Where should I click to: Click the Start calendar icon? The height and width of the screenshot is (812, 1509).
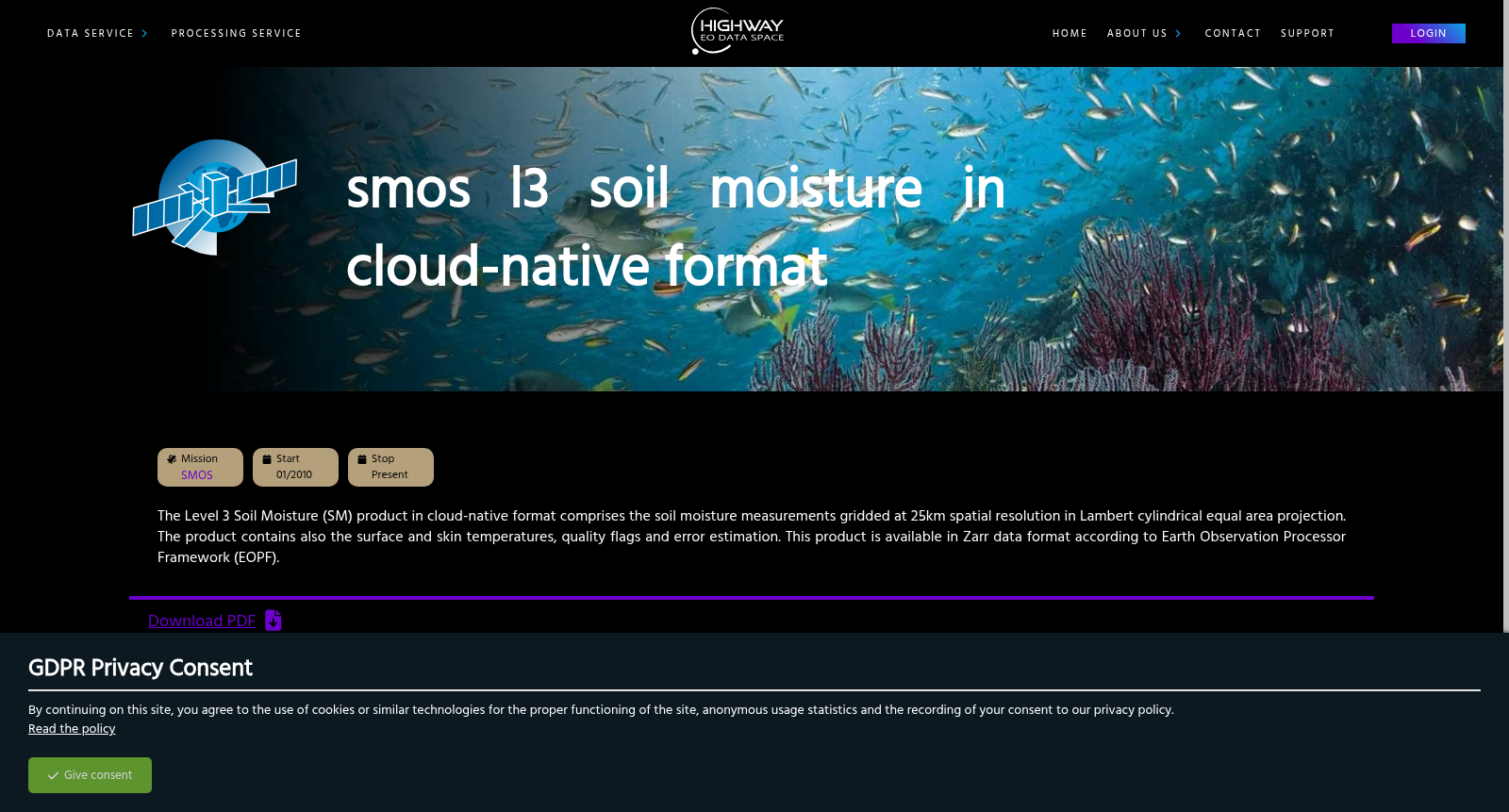(267, 459)
